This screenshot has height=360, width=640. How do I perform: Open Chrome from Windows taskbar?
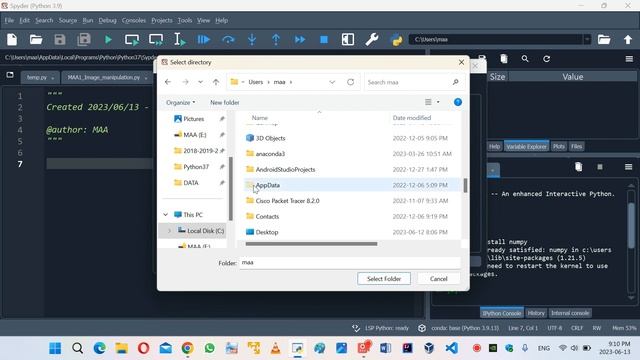click(187, 348)
